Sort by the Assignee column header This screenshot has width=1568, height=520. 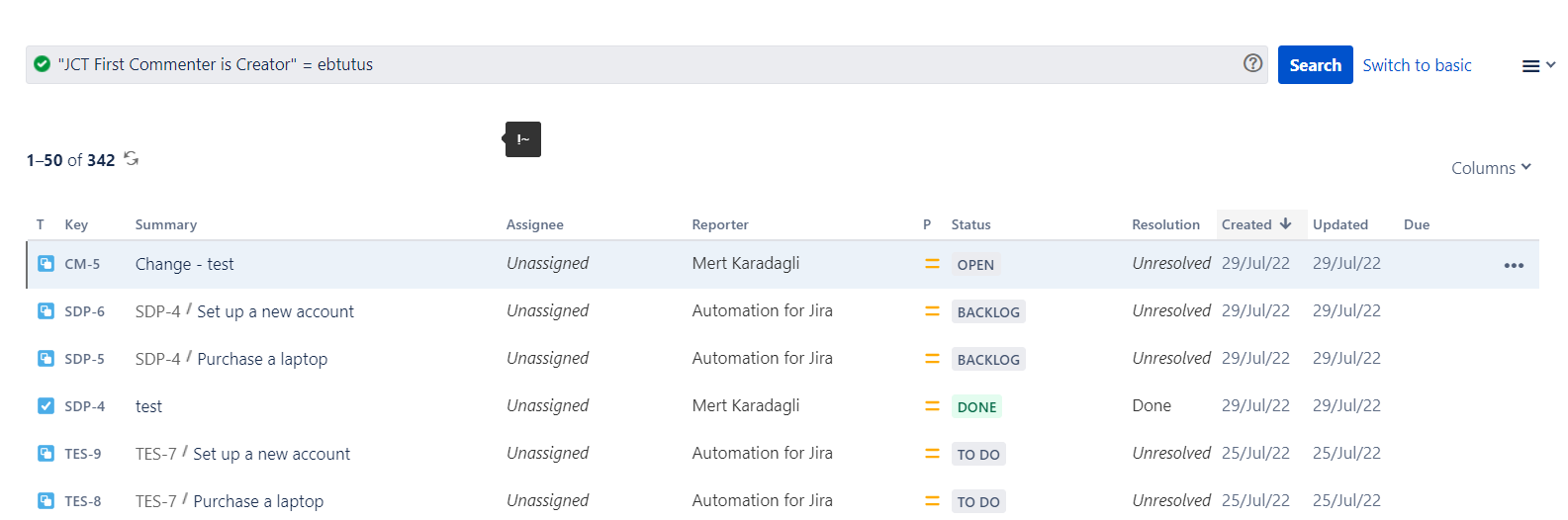535,224
